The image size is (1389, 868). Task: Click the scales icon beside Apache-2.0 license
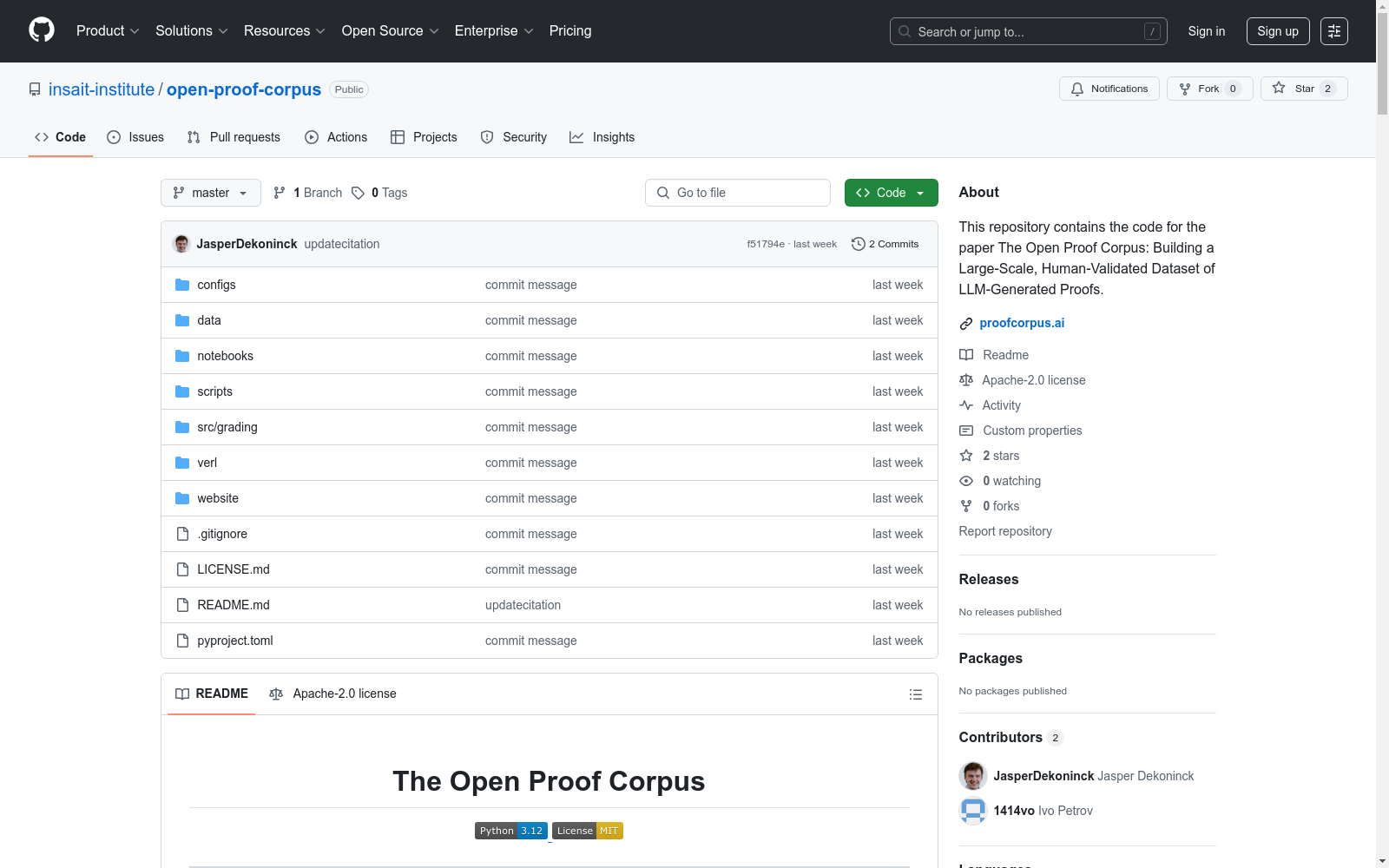coord(966,380)
